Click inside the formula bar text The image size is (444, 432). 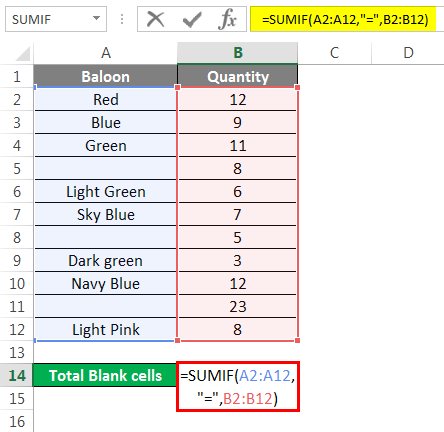click(345, 19)
